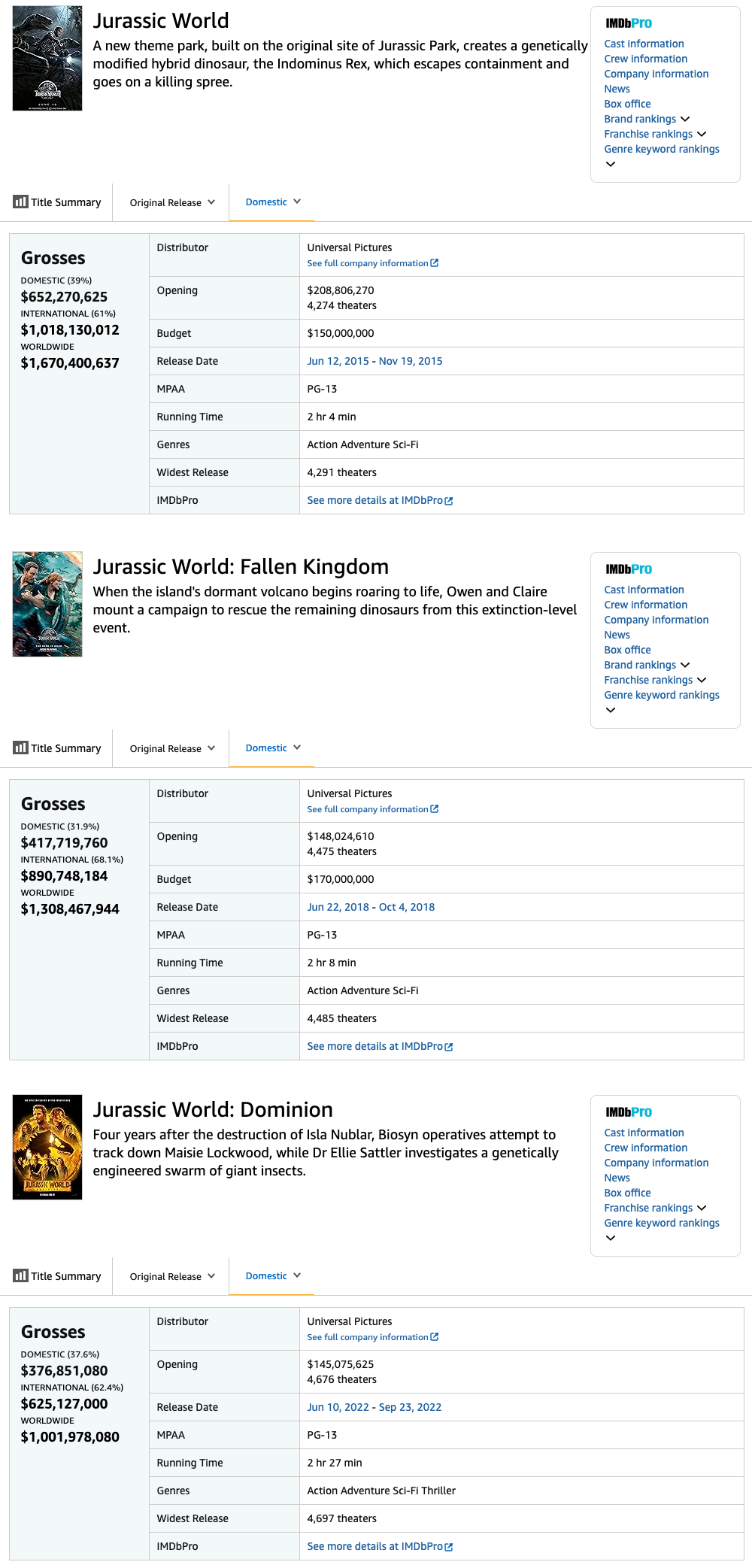Open Cast information for Dominion
This screenshot has width=752, height=1568.
pyautogui.click(x=644, y=1133)
